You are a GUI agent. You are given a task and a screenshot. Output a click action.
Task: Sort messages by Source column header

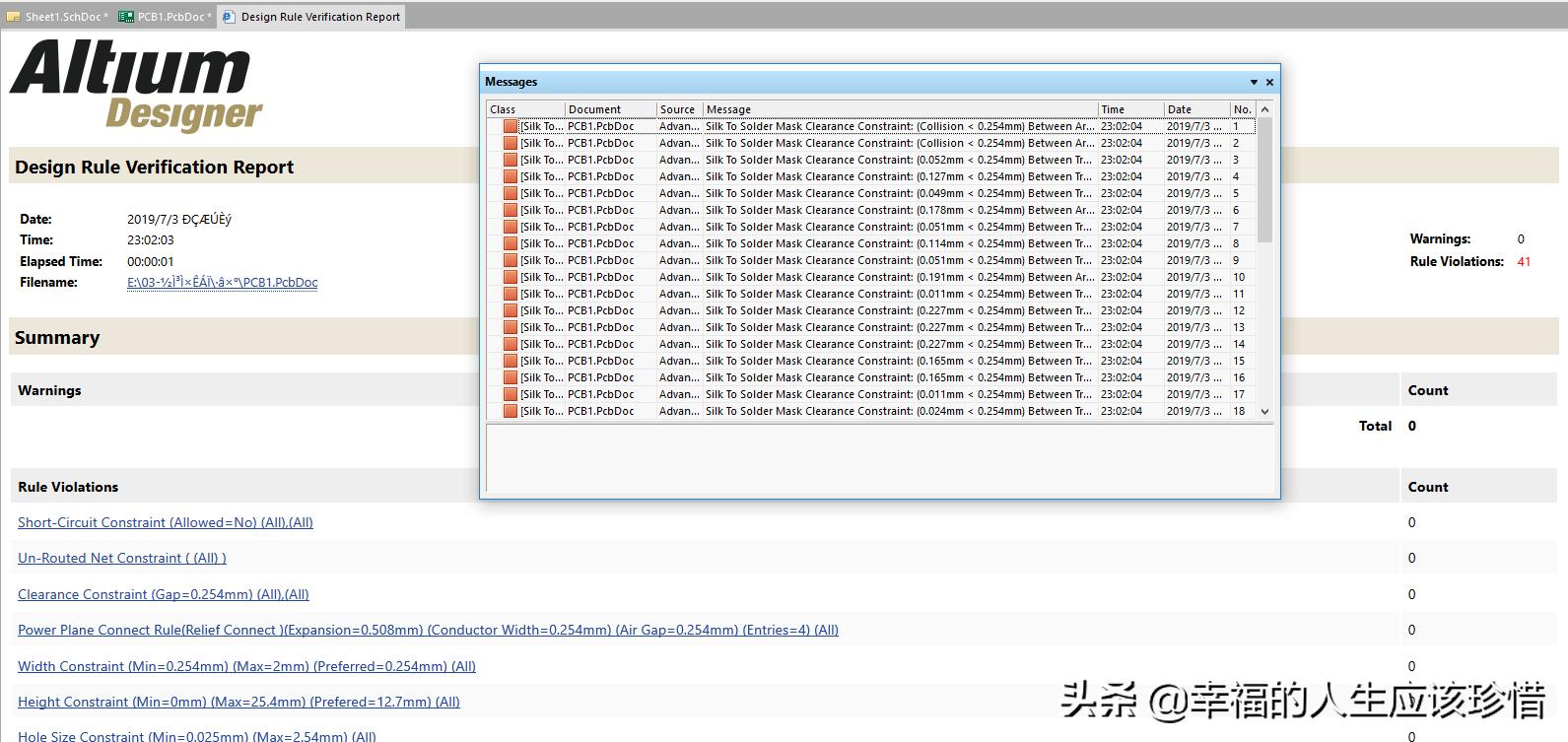tap(679, 109)
